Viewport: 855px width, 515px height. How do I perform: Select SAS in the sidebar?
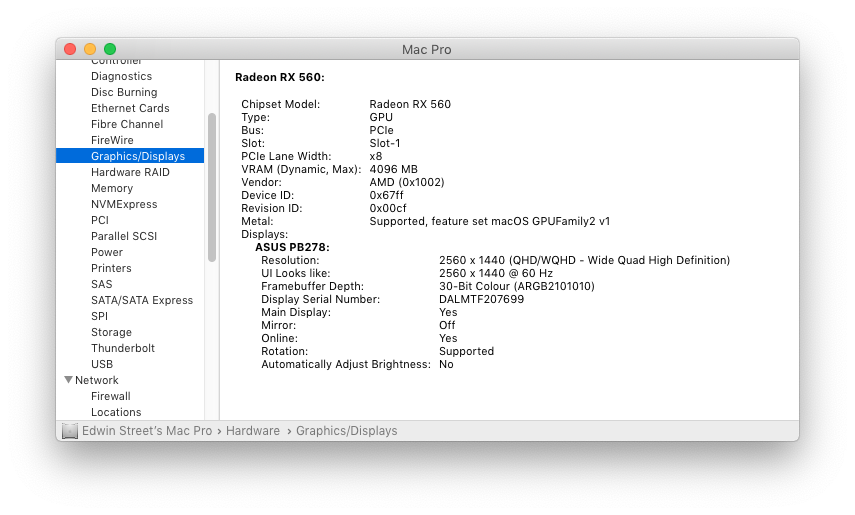[x=101, y=284]
